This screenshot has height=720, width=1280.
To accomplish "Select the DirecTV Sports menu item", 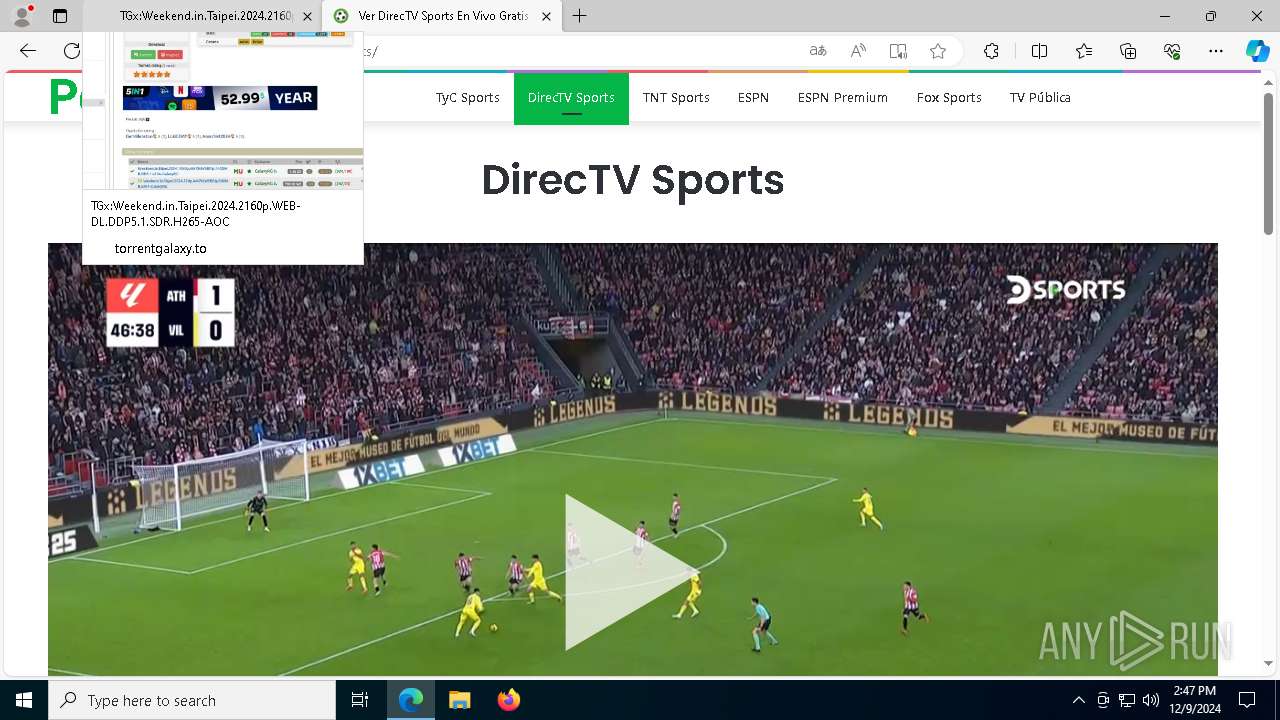I will pos(571,98).
